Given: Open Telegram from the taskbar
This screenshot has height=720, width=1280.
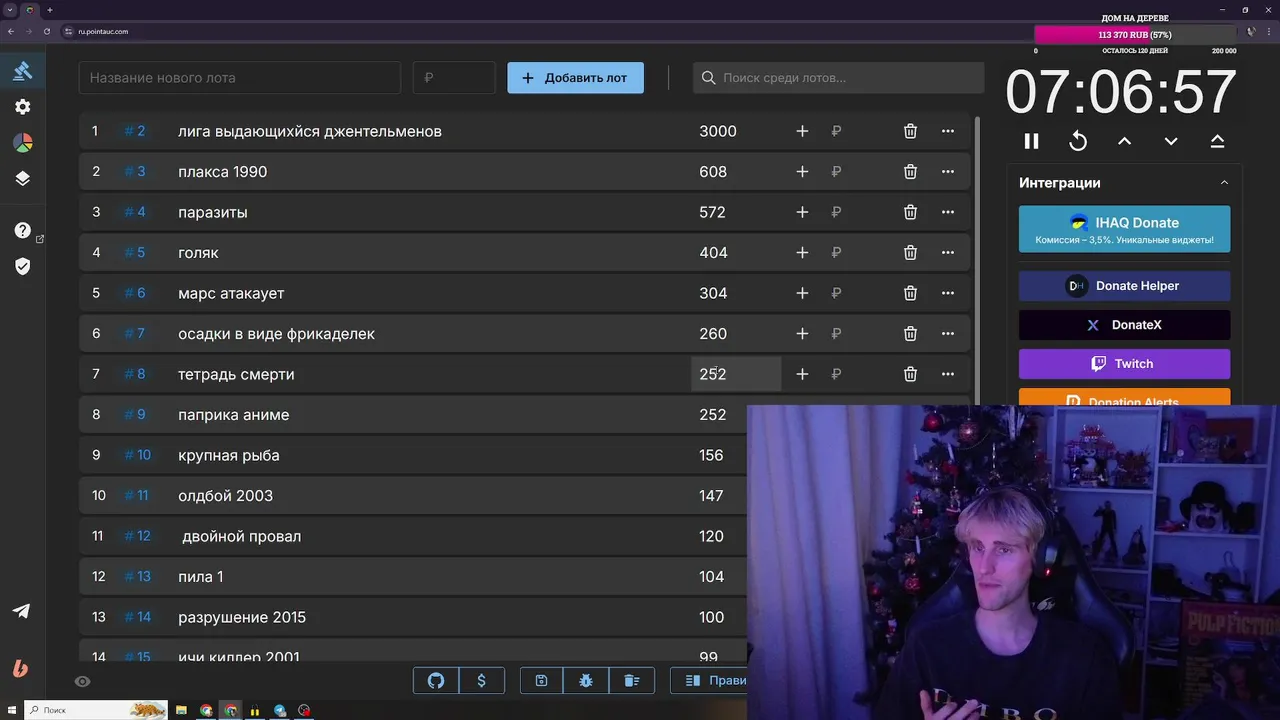Looking at the screenshot, I should pos(280,710).
